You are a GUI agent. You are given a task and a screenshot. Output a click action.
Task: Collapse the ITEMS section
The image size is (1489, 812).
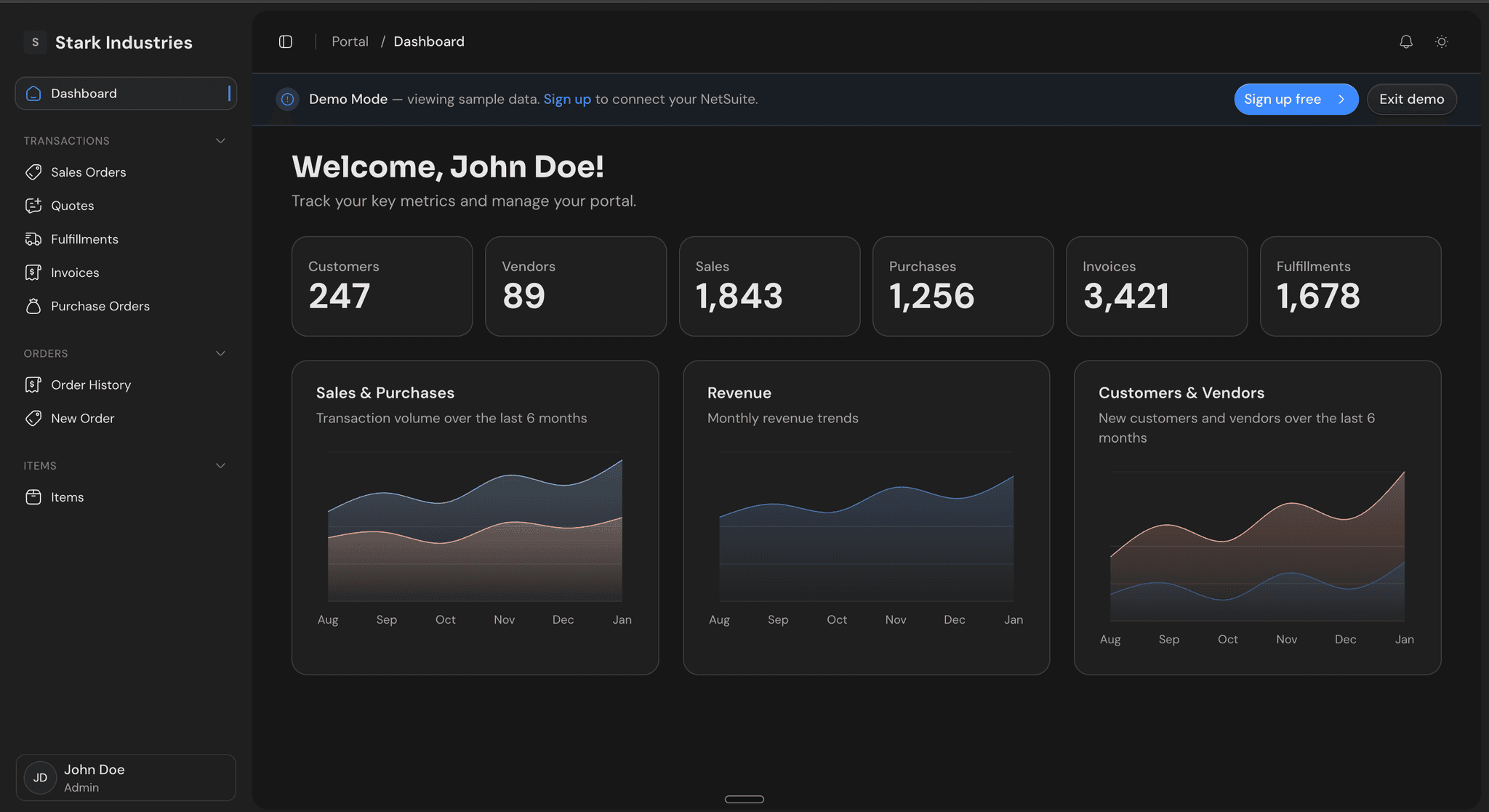click(x=220, y=465)
